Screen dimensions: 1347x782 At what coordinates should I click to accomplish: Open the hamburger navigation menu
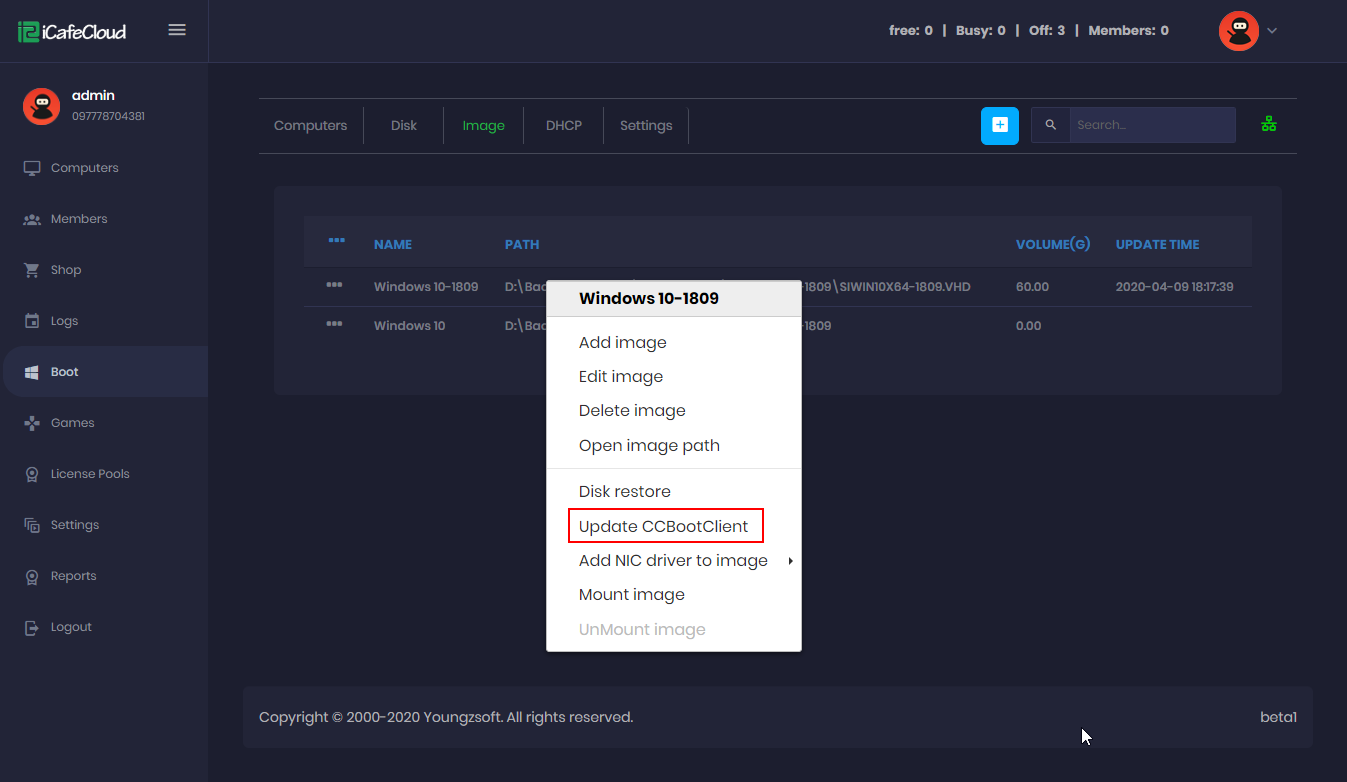point(177,30)
